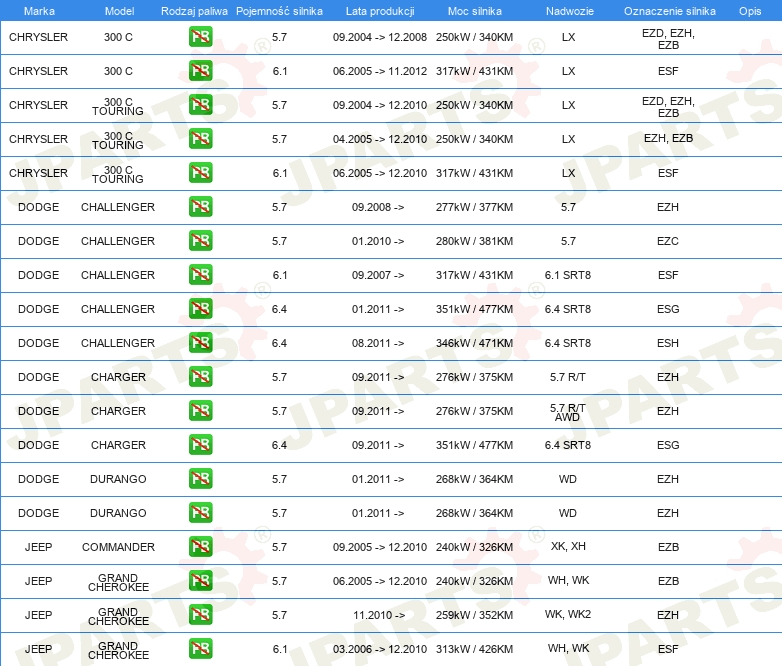Select fuel icon in Grand Cherokee WK, WK2 row
This screenshot has height=666, width=782.
[x=200, y=615]
